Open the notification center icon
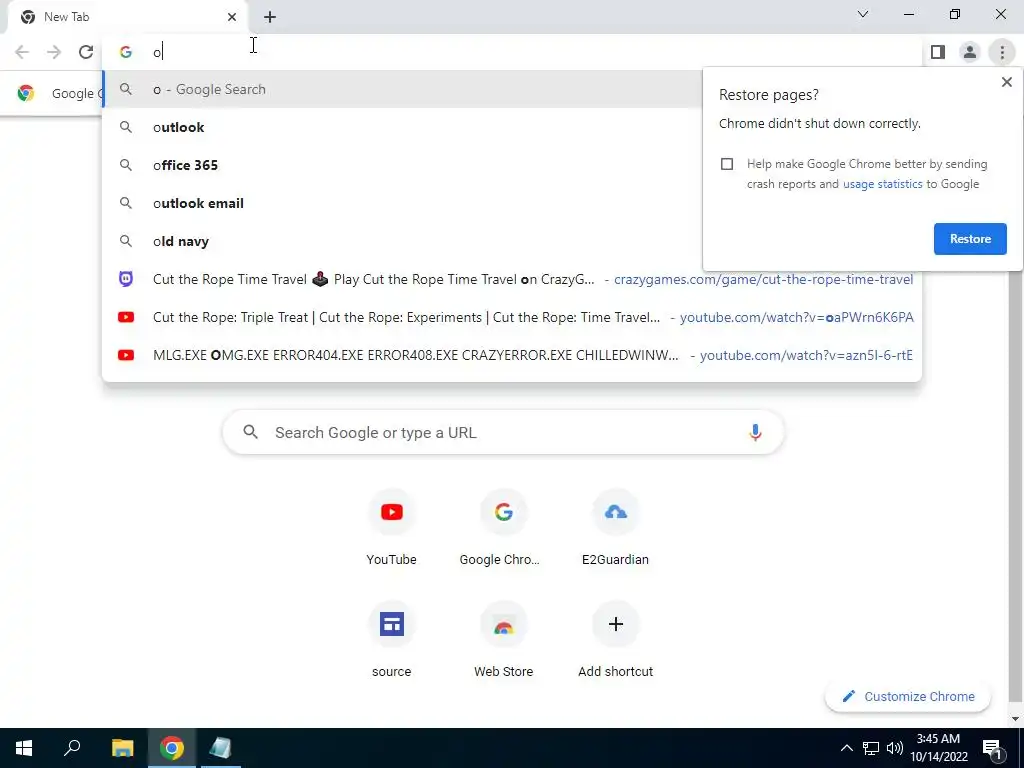Screen dimensions: 1024x768 (993, 748)
